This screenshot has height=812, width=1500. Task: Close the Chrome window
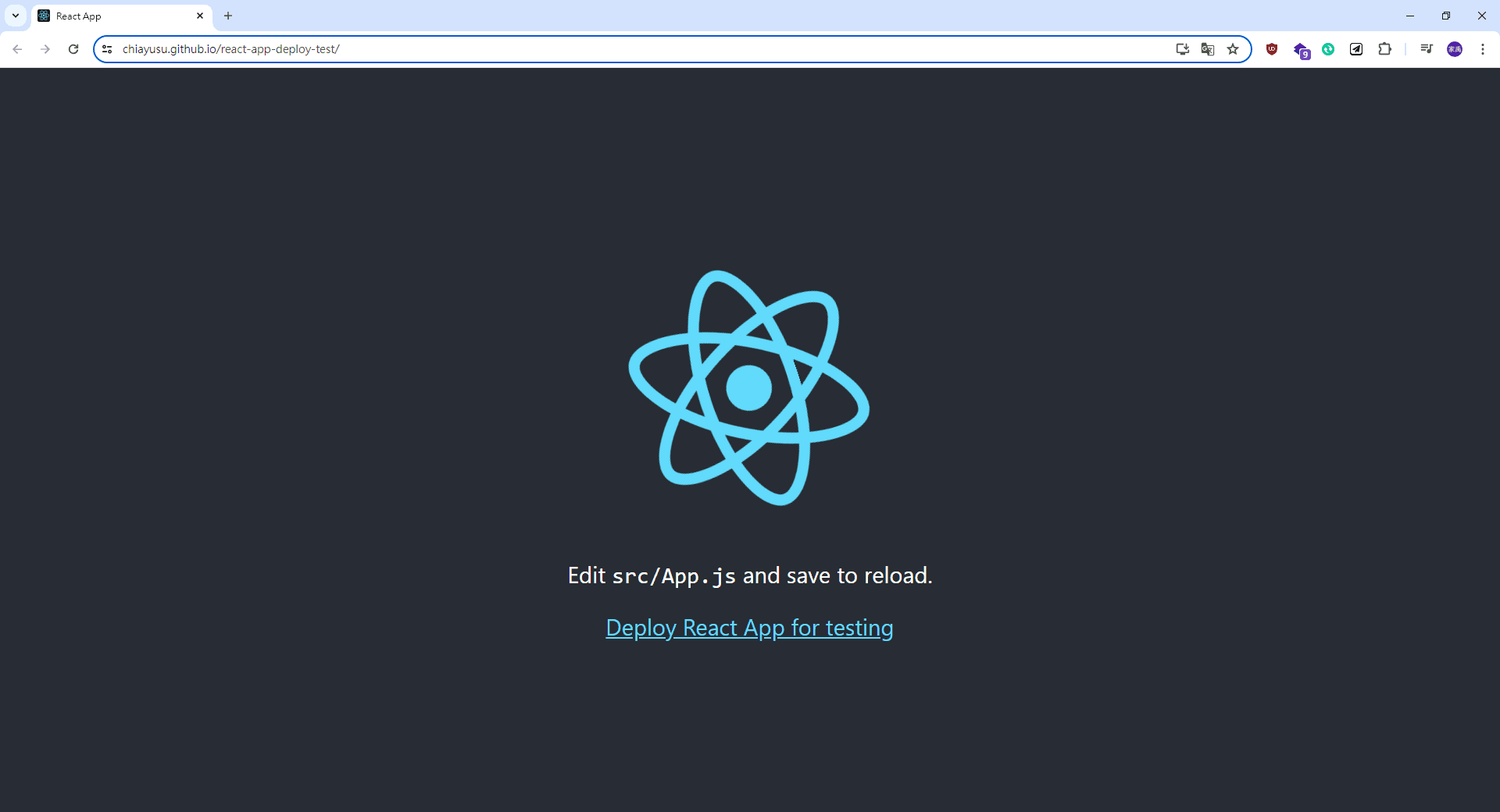coord(1482,16)
